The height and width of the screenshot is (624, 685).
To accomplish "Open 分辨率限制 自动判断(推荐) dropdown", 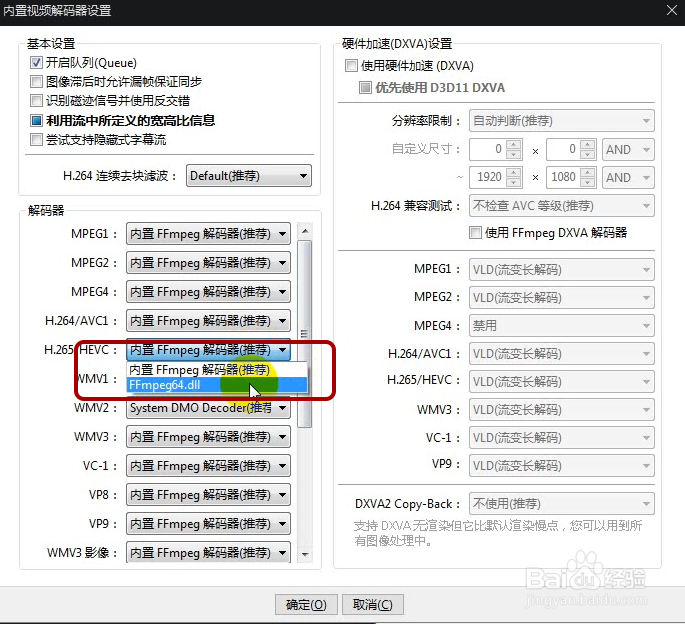I will pos(562,121).
